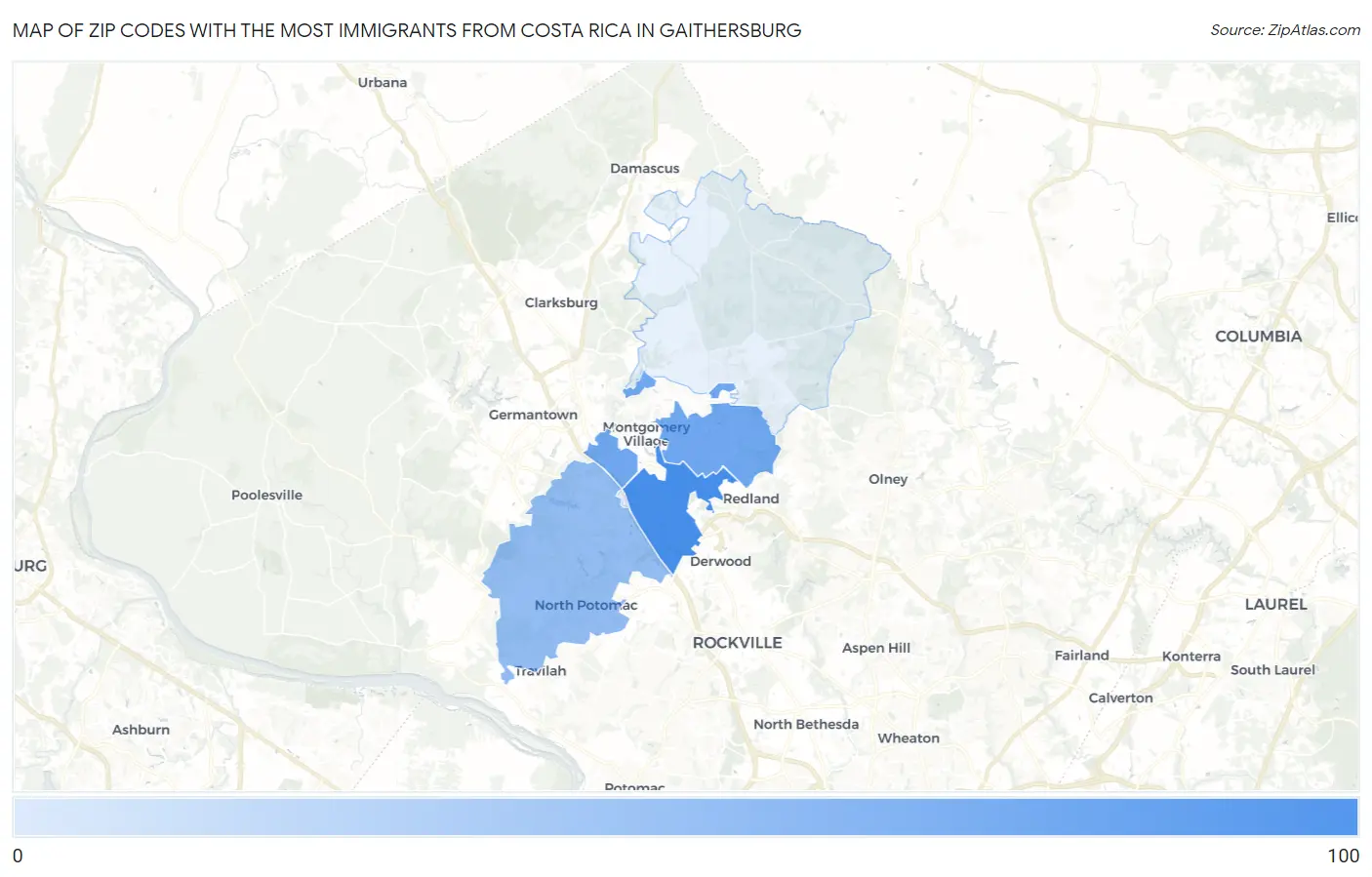Select the Clarksburg label on map
1372x877 pixels.
(x=561, y=302)
